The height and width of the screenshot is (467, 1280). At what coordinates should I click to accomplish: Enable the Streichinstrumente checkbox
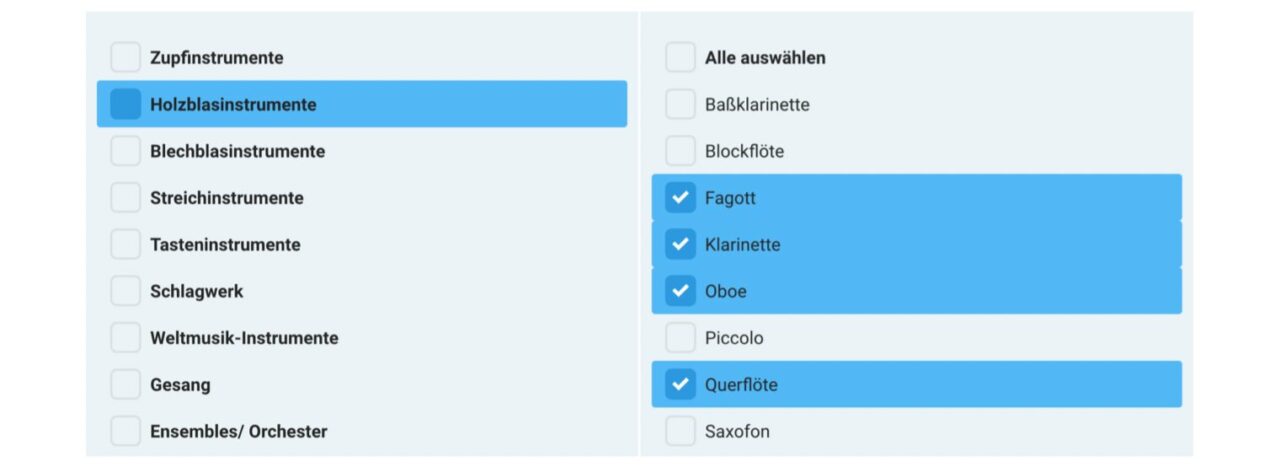[x=126, y=198]
